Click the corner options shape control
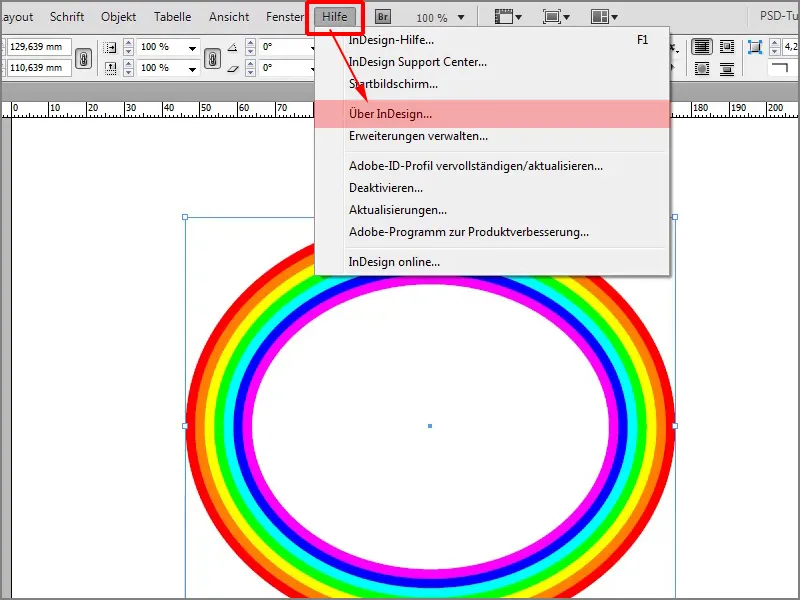Screen dimensions: 800x600 coord(782,68)
